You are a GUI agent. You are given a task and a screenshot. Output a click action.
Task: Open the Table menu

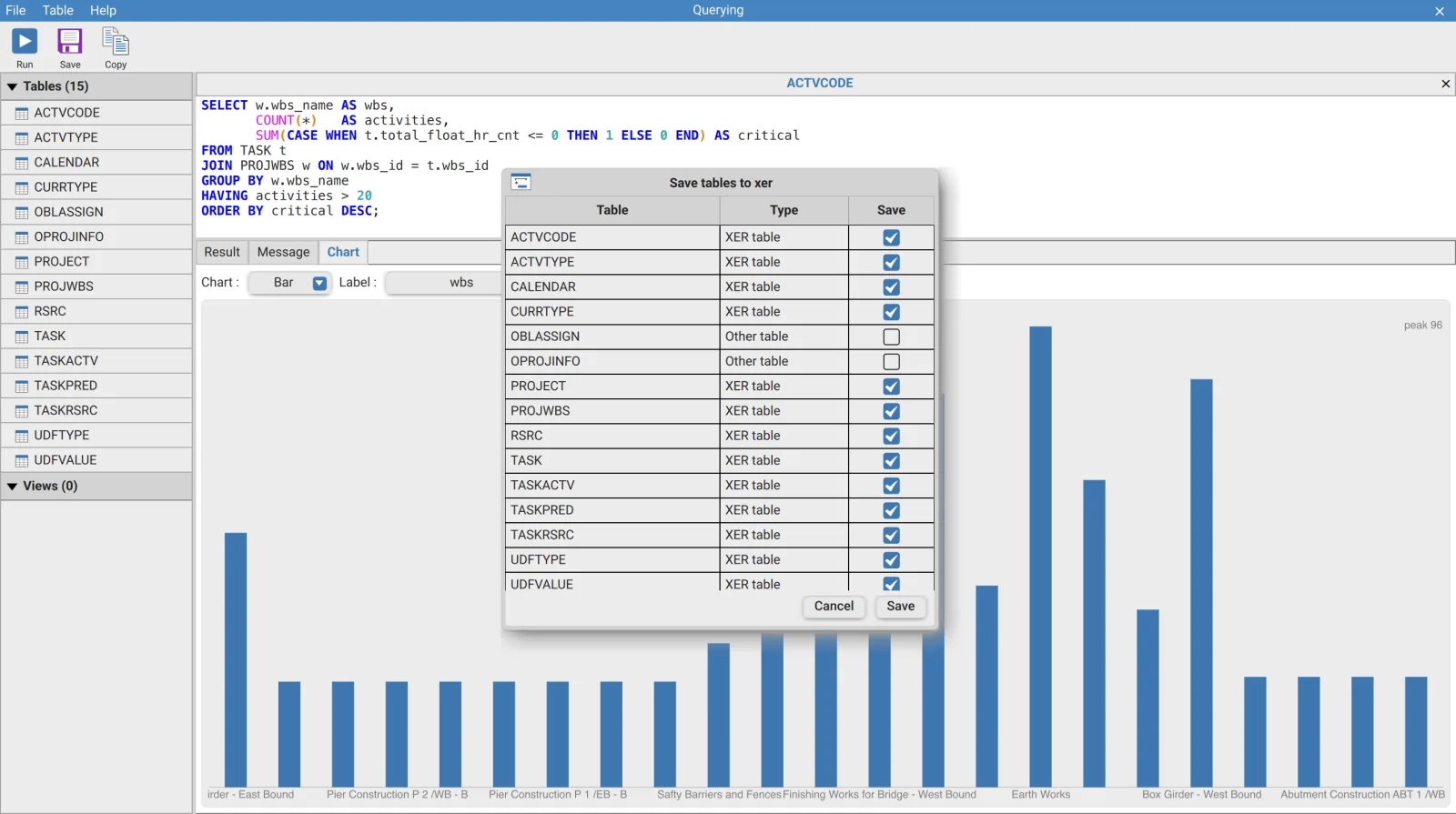[x=57, y=10]
